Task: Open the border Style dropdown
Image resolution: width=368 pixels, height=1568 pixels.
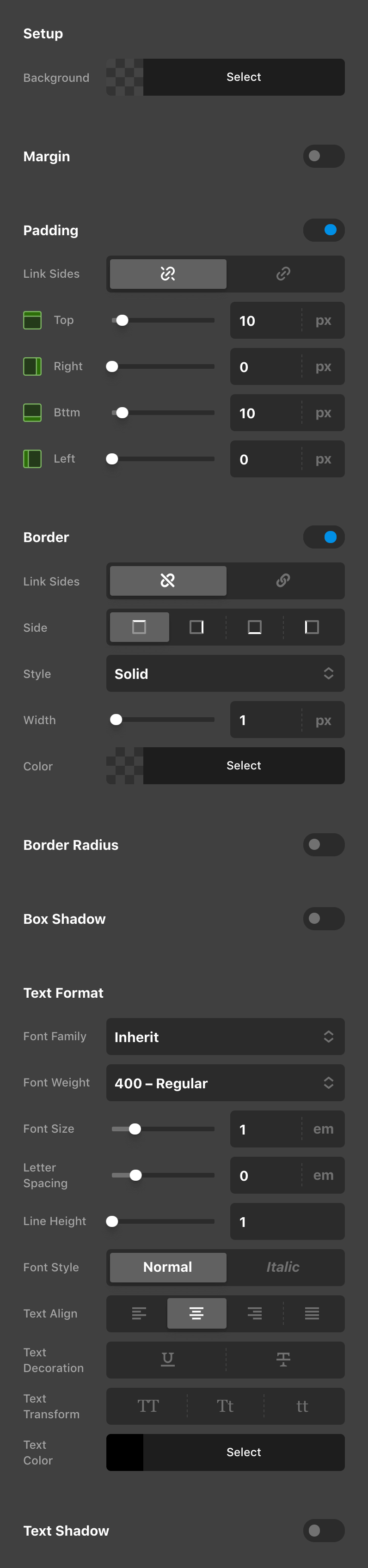Action: [x=225, y=673]
